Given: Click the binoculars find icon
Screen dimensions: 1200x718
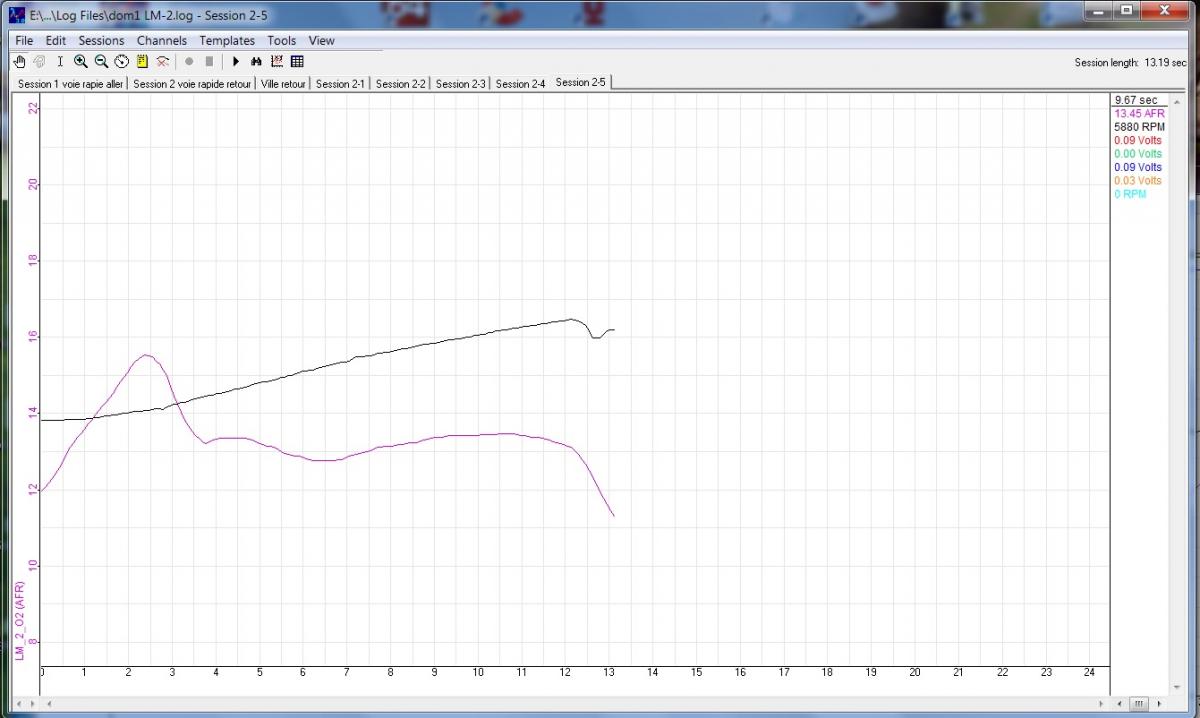Looking at the screenshot, I should pyautogui.click(x=256, y=61).
